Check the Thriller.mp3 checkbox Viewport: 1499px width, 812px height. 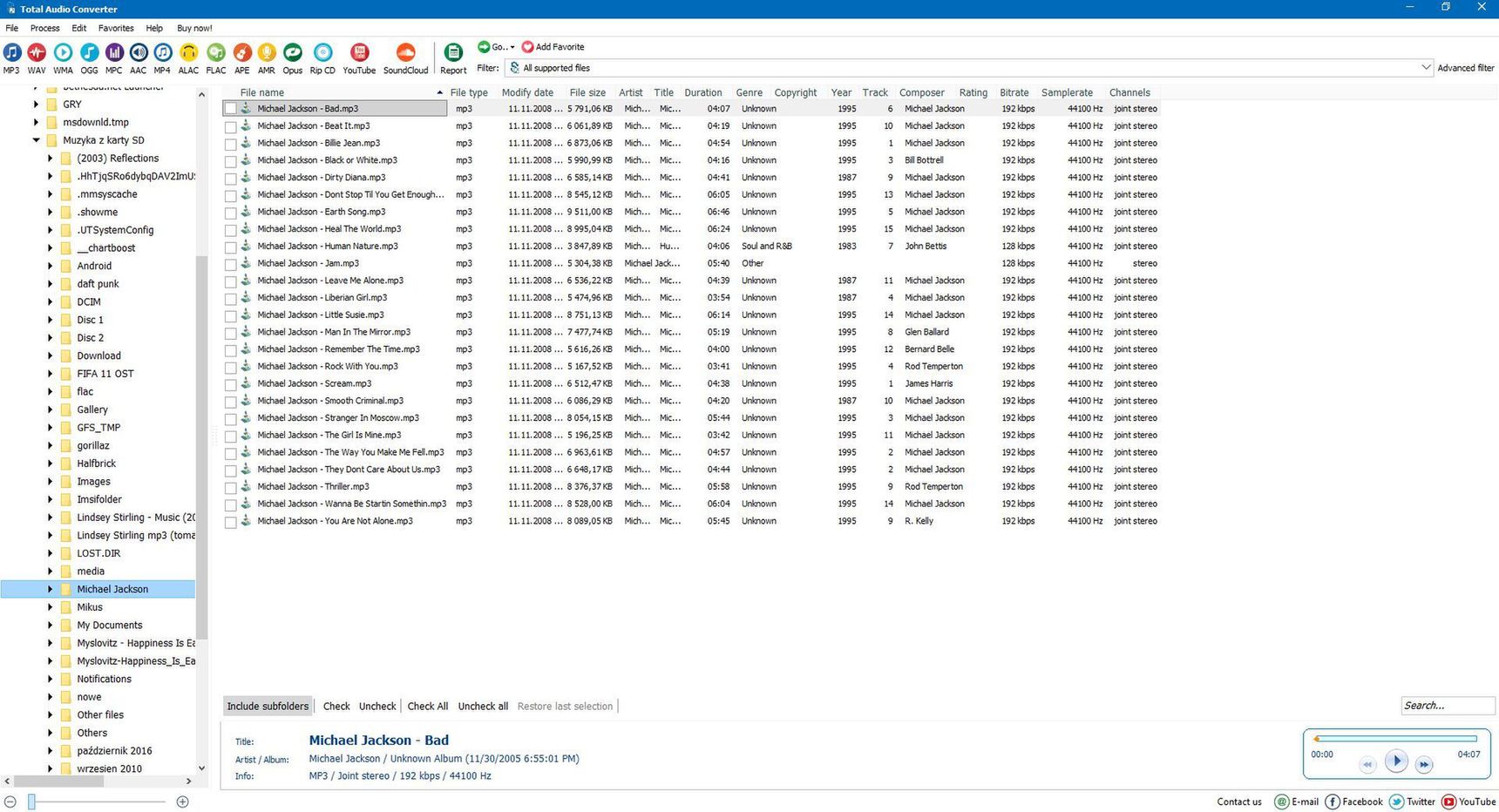231,487
